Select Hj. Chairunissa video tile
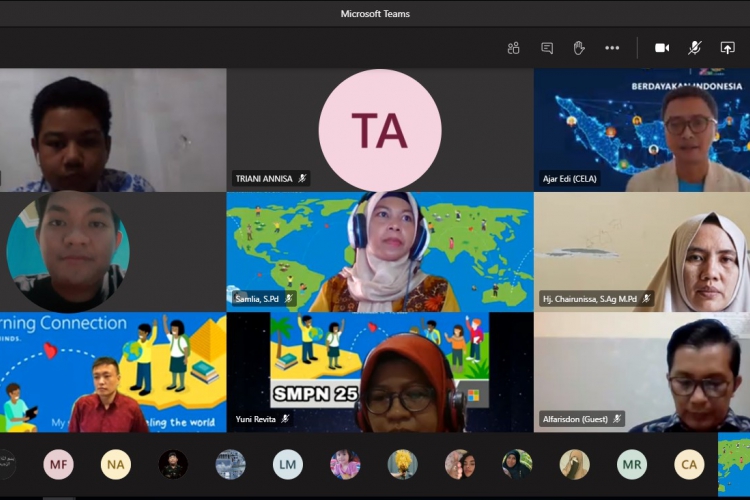750x500 pixels. (x=642, y=250)
